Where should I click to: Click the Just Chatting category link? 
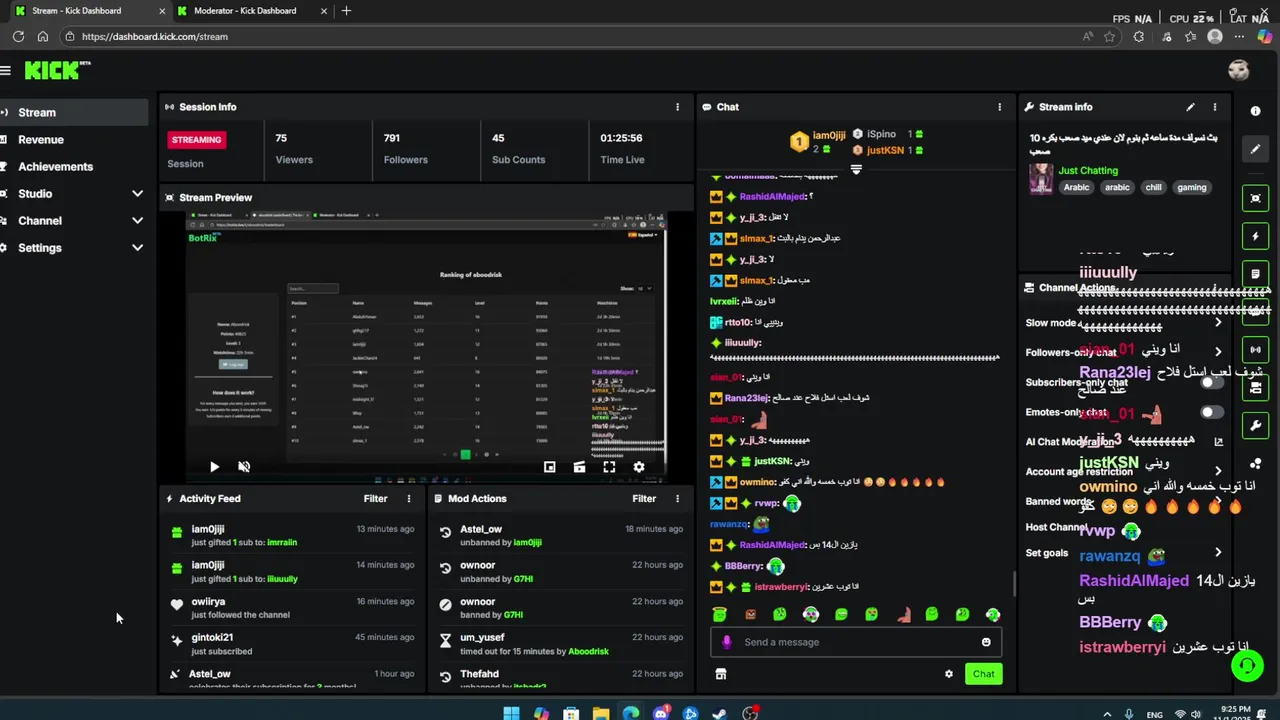click(x=1088, y=171)
